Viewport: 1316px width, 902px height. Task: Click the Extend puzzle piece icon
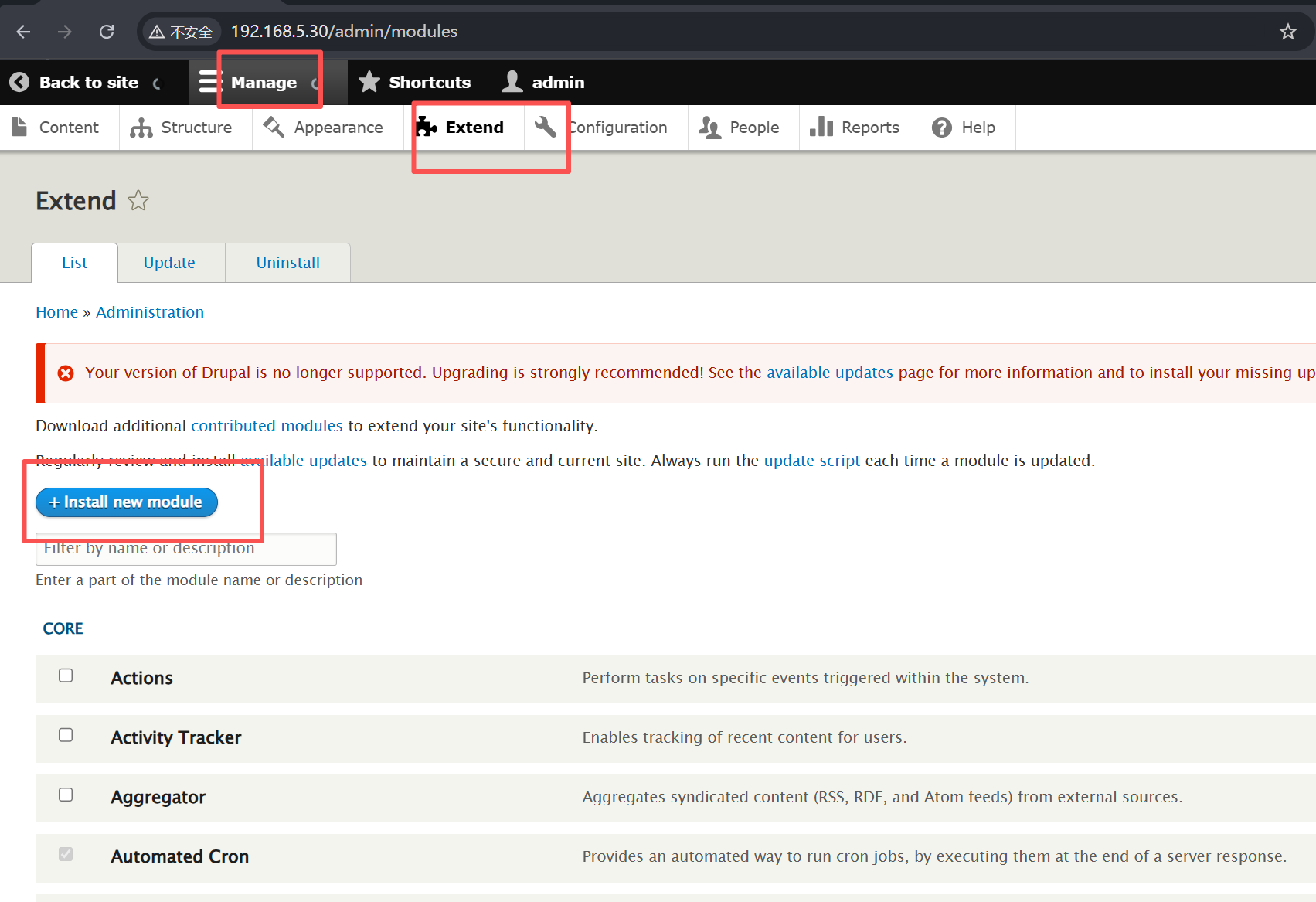[x=426, y=127]
